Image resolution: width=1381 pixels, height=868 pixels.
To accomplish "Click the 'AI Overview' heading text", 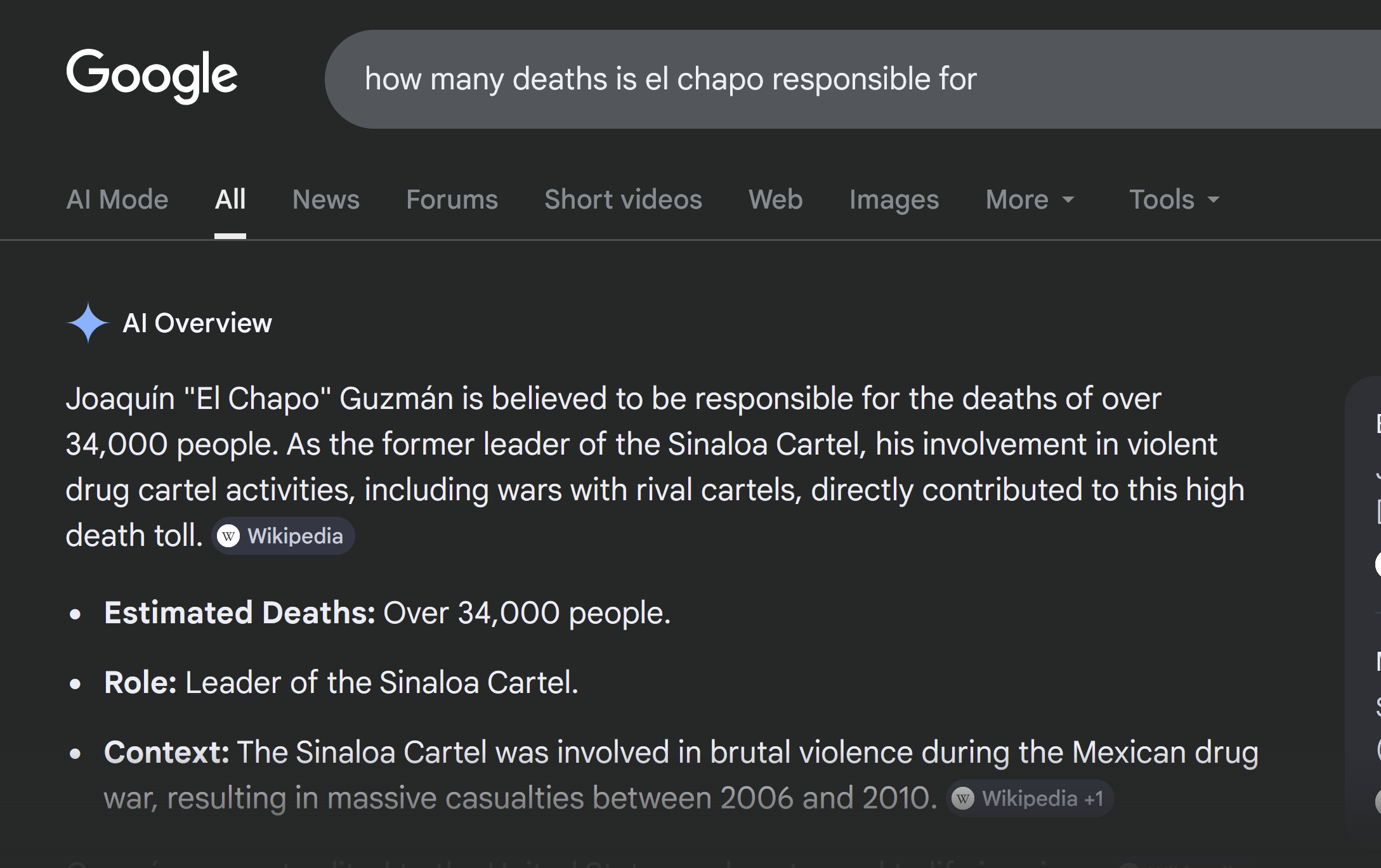I will tap(197, 323).
